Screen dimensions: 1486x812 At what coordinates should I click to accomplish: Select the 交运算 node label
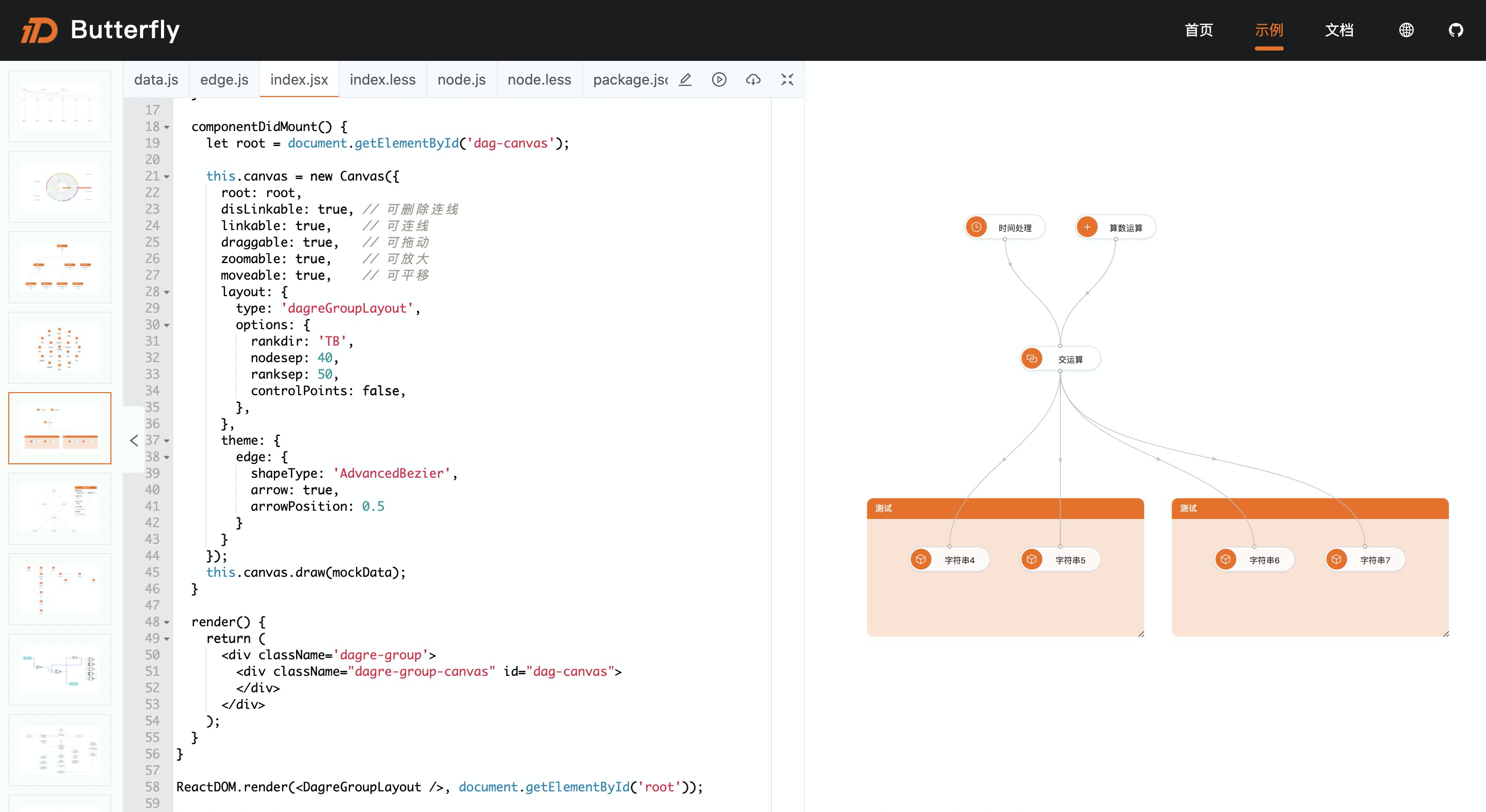(x=1071, y=360)
